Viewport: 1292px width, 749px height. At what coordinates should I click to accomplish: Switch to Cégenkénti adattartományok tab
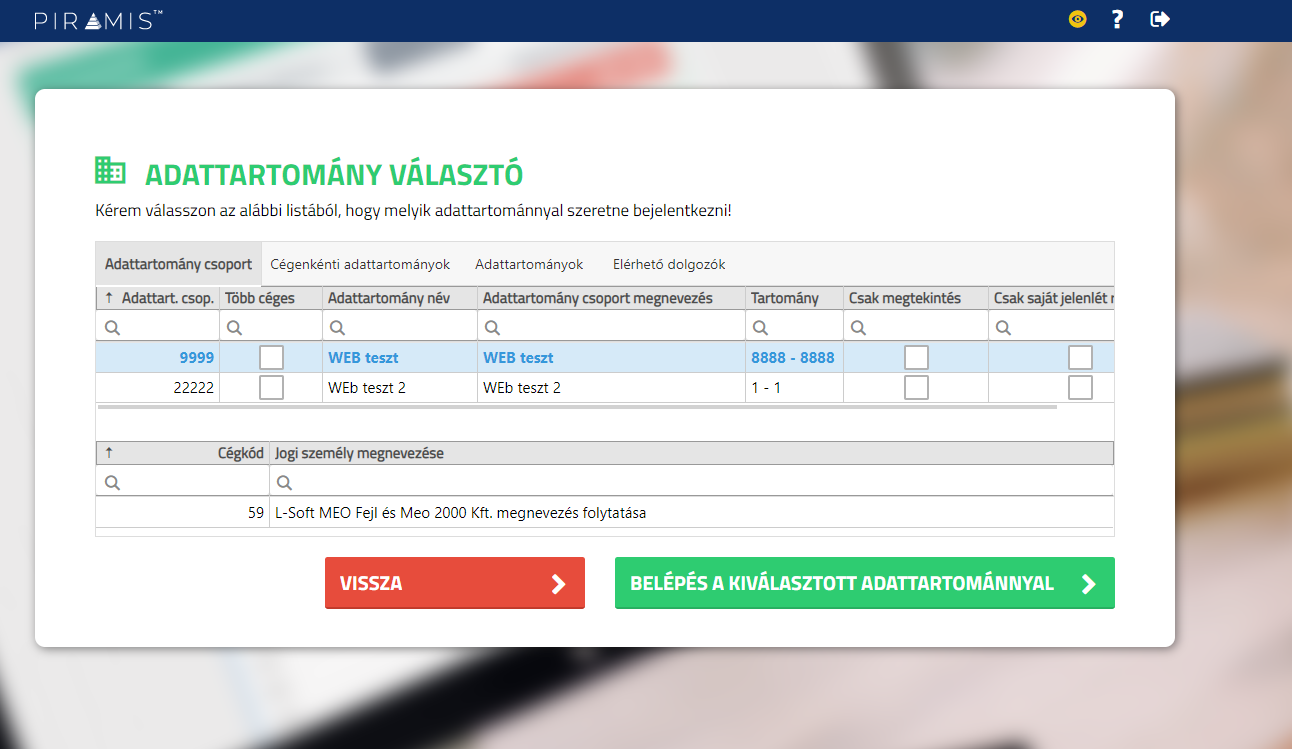[x=360, y=265]
